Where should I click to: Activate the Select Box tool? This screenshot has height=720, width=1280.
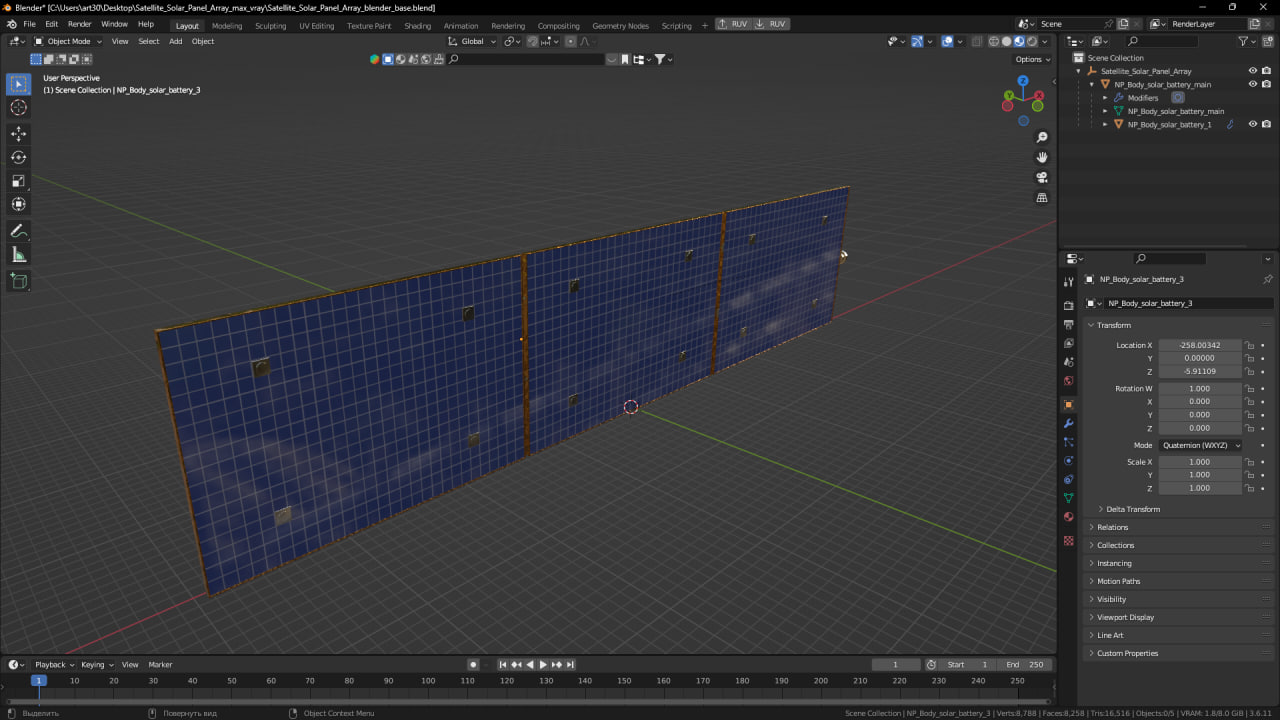19,84
